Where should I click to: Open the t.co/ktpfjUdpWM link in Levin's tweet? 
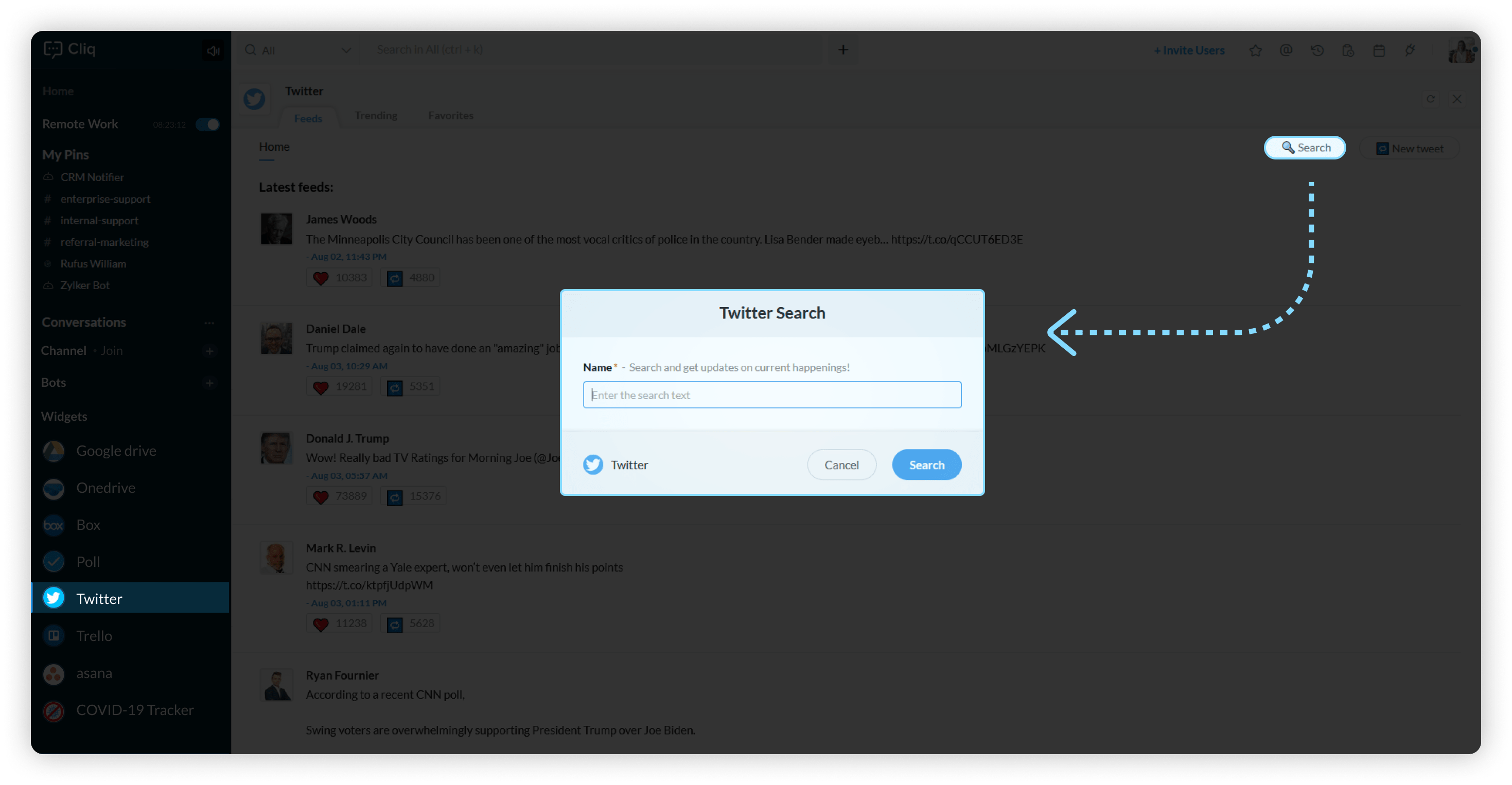(369, 585)
